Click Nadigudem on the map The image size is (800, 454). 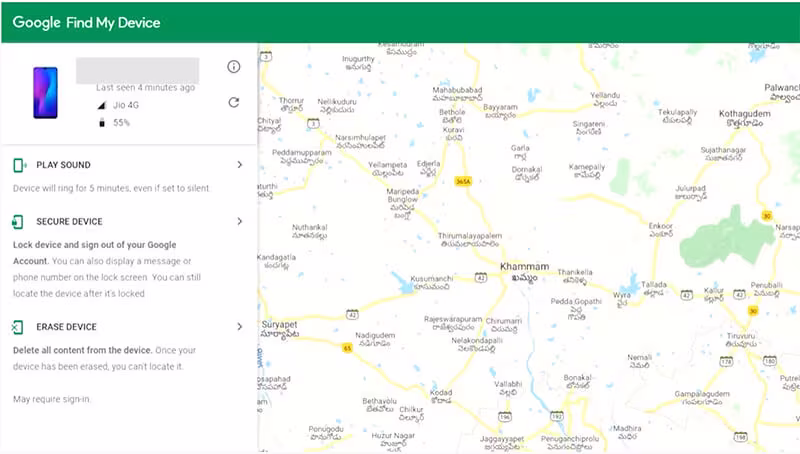374,339
